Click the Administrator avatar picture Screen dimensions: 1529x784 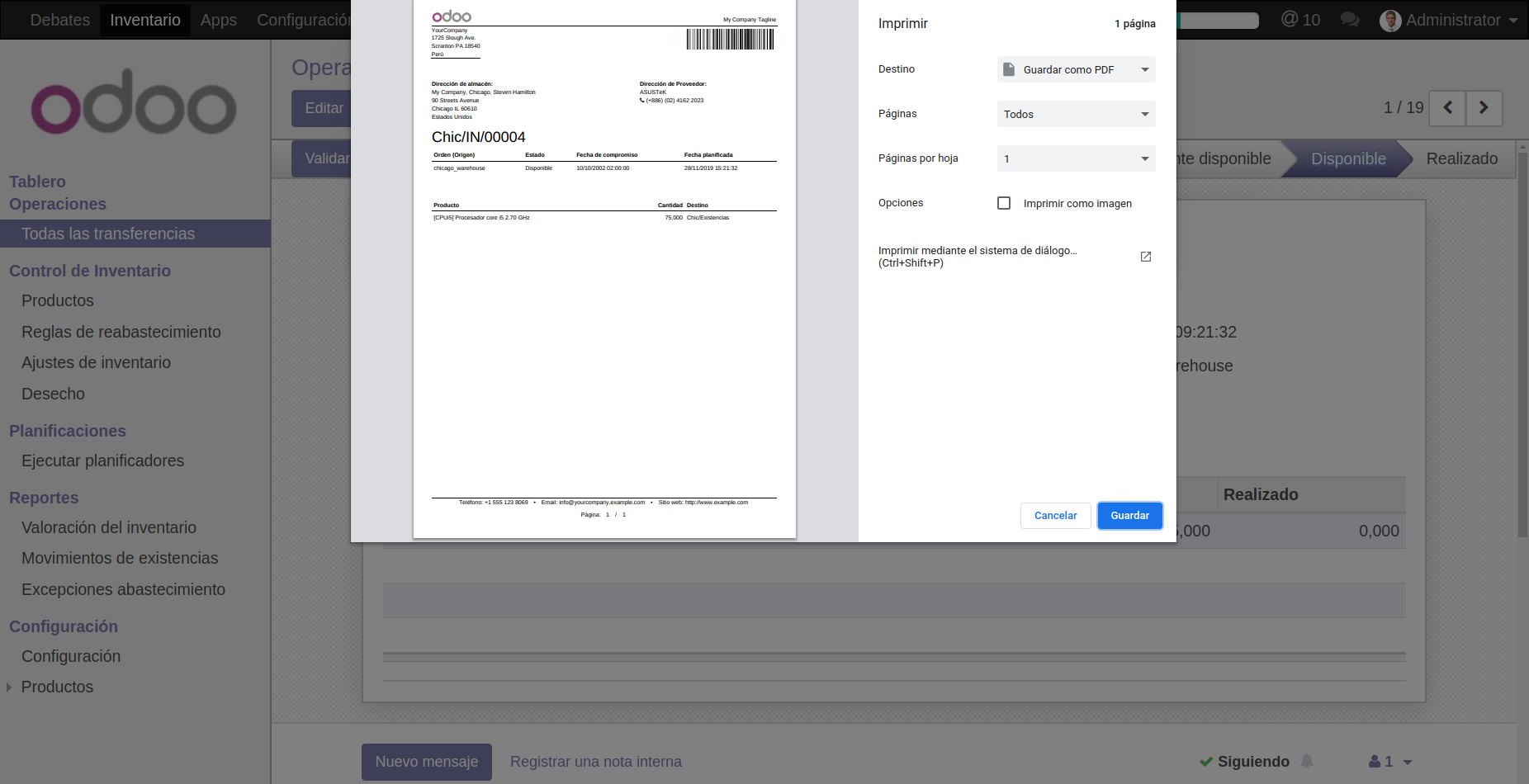pyautogui.click(x=1390, y=21)
